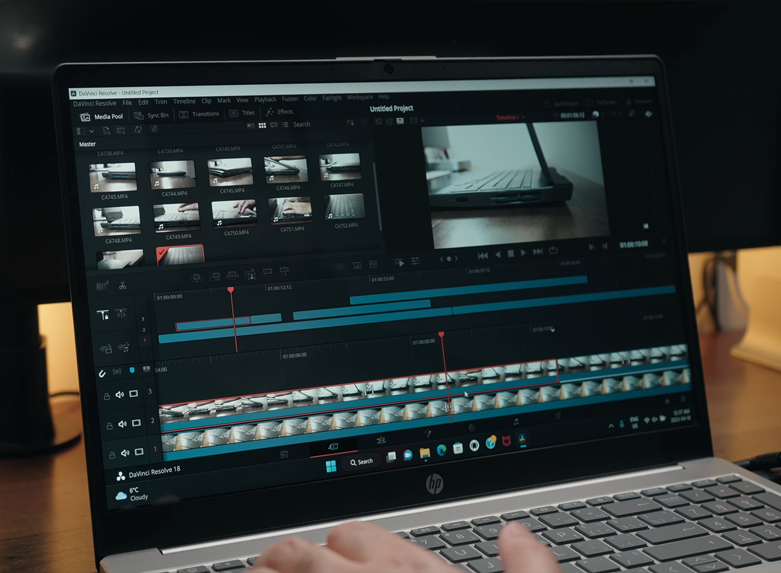Image resolution: width=781 pixels, height=573 pixels.
Task: Disable video on track 1
Action: click(x=139, y=451)
